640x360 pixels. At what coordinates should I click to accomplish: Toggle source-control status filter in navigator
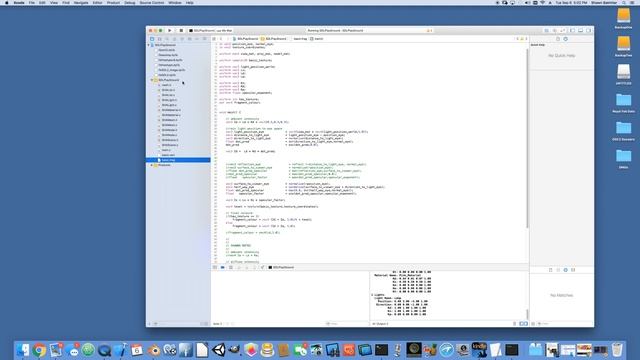tap(207, 324)
